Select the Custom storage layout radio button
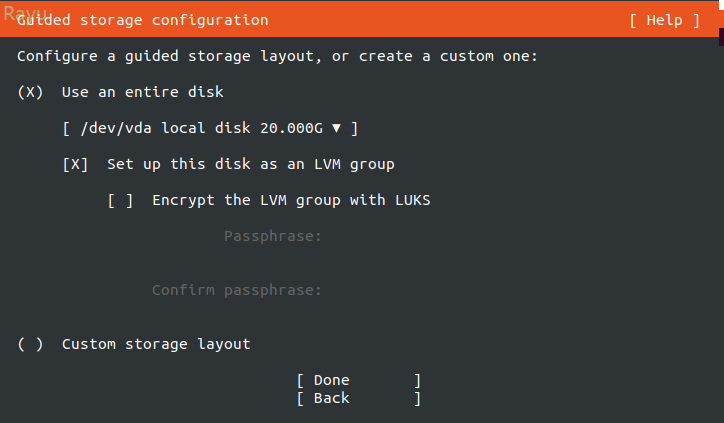 pyautogui.click(x=30, y=344)
